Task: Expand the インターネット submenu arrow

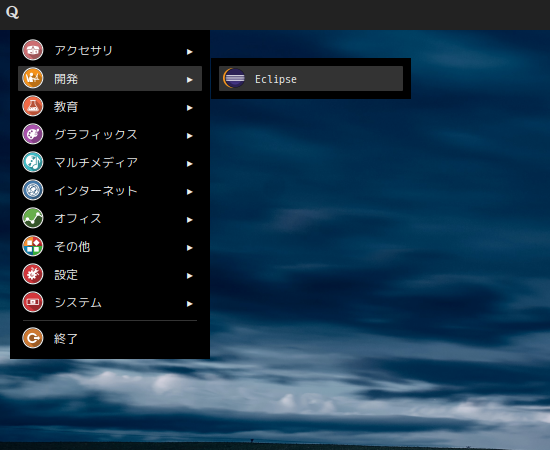Action: 190,192
